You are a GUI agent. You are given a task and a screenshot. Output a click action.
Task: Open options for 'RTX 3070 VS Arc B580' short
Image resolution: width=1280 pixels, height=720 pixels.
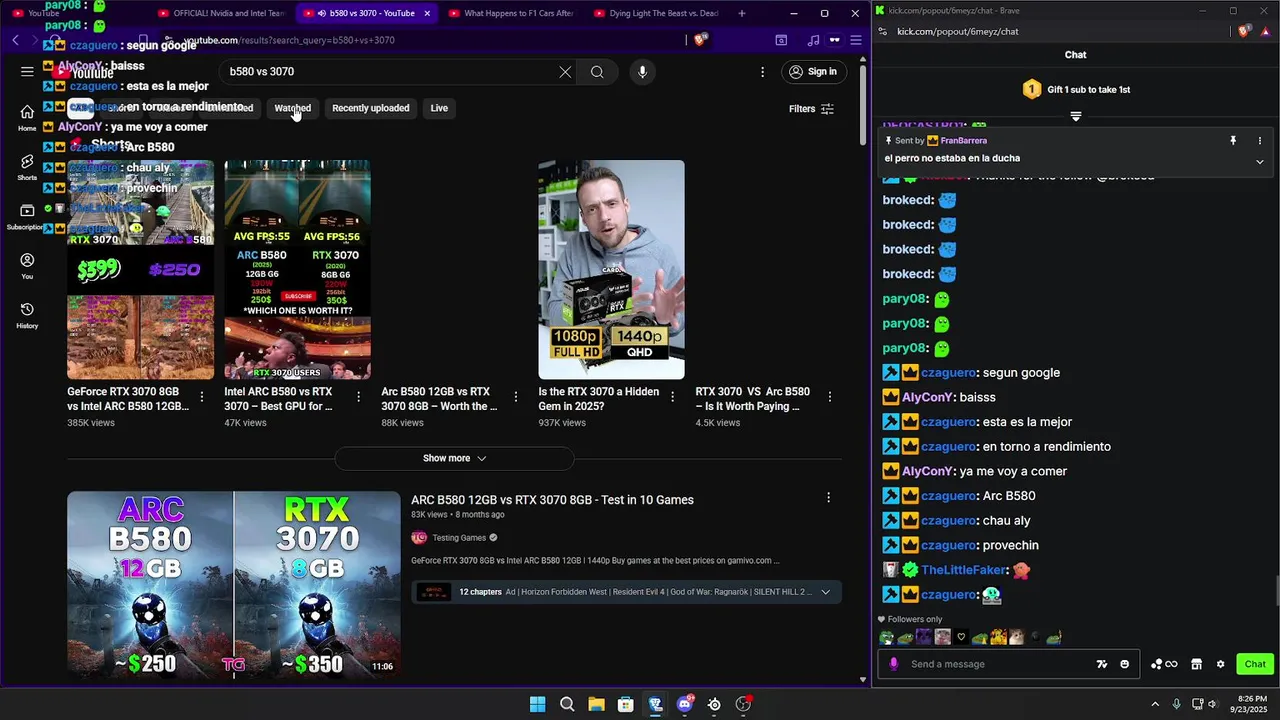[829, 397]
